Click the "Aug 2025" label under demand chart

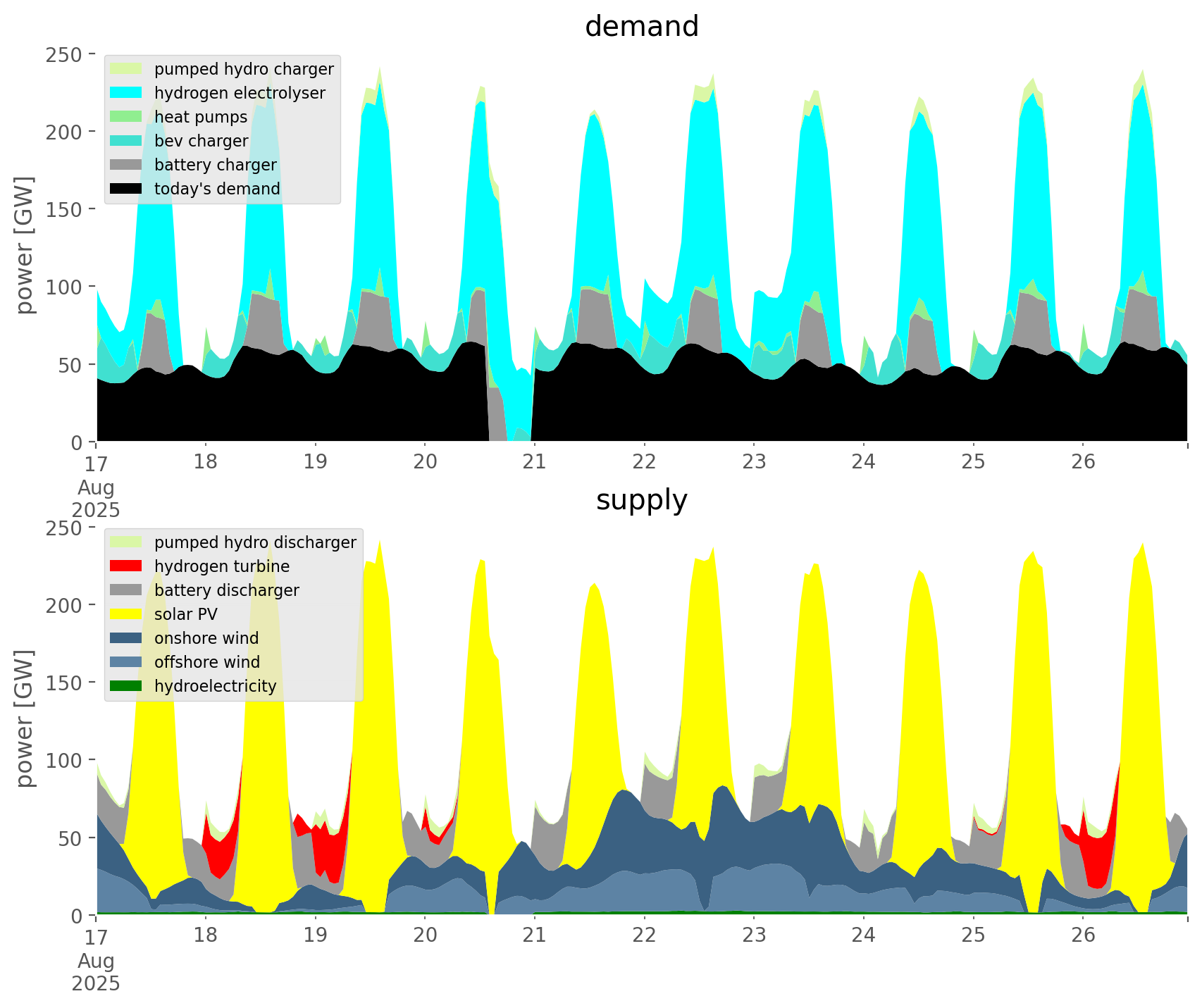[x=96, y=499]
